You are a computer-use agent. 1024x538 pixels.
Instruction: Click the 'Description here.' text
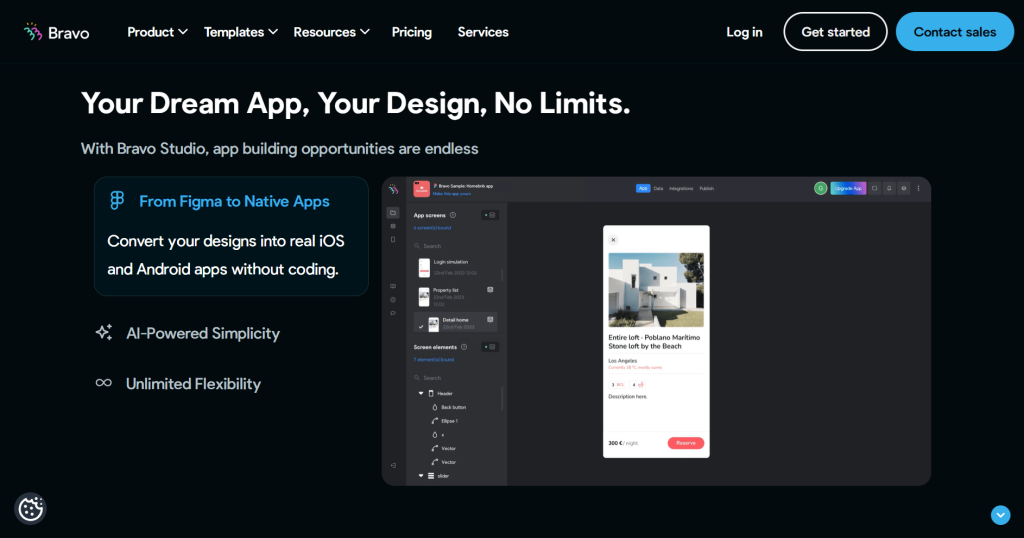[628, 396]
